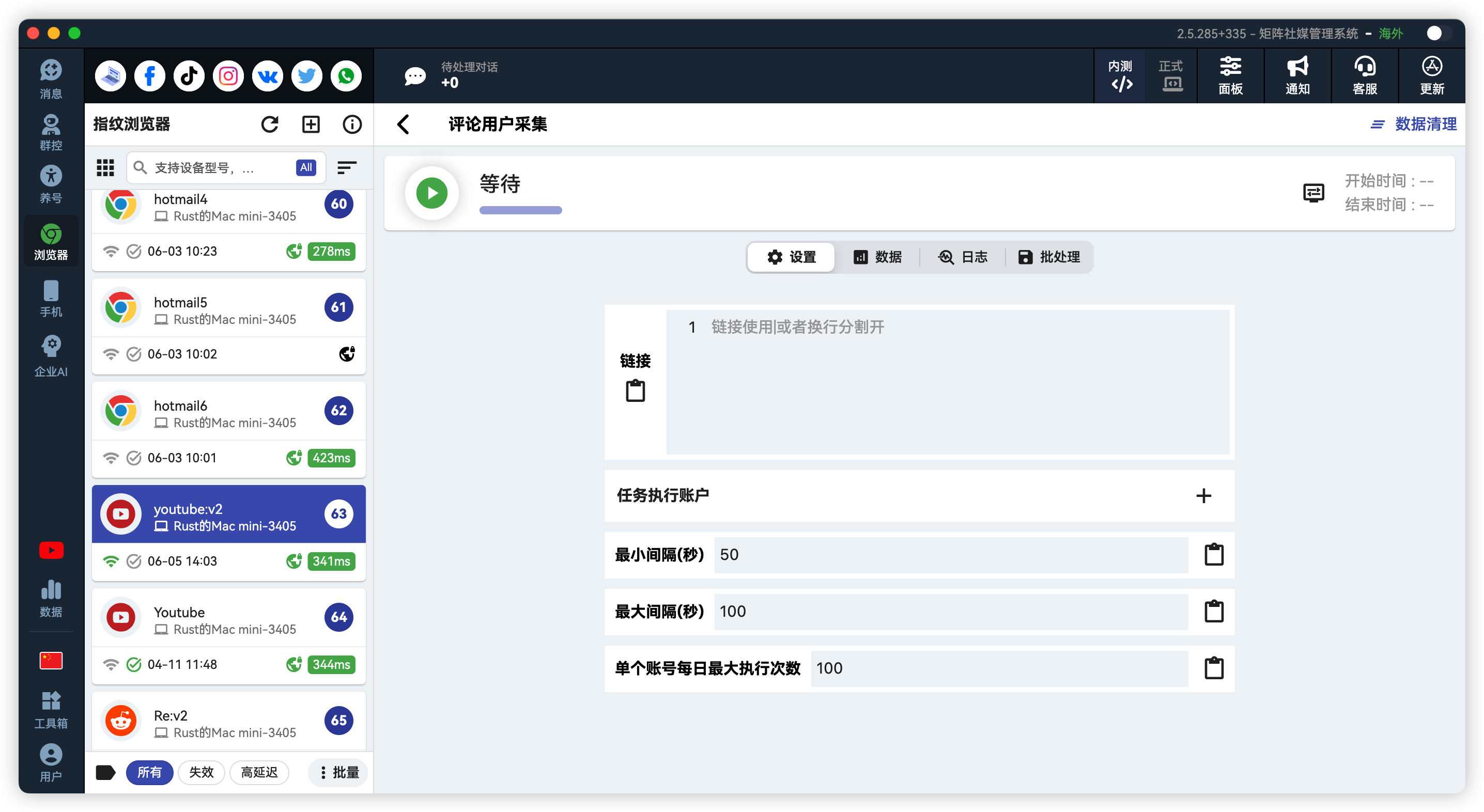Add a new fingerprint browser

[x=311, y=124]
